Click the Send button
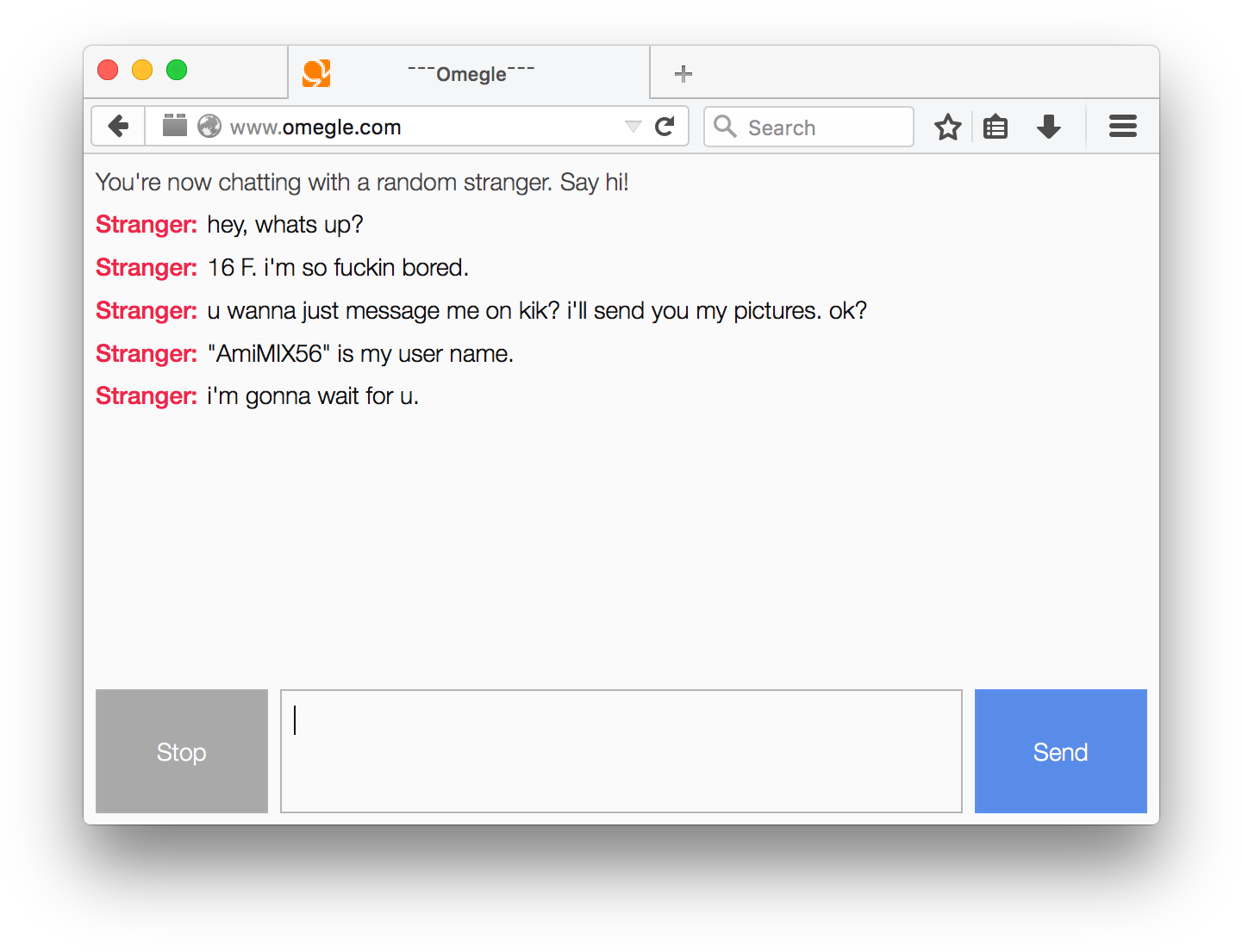Viewport: 1242px width, 952px height. pos(1061,751)
